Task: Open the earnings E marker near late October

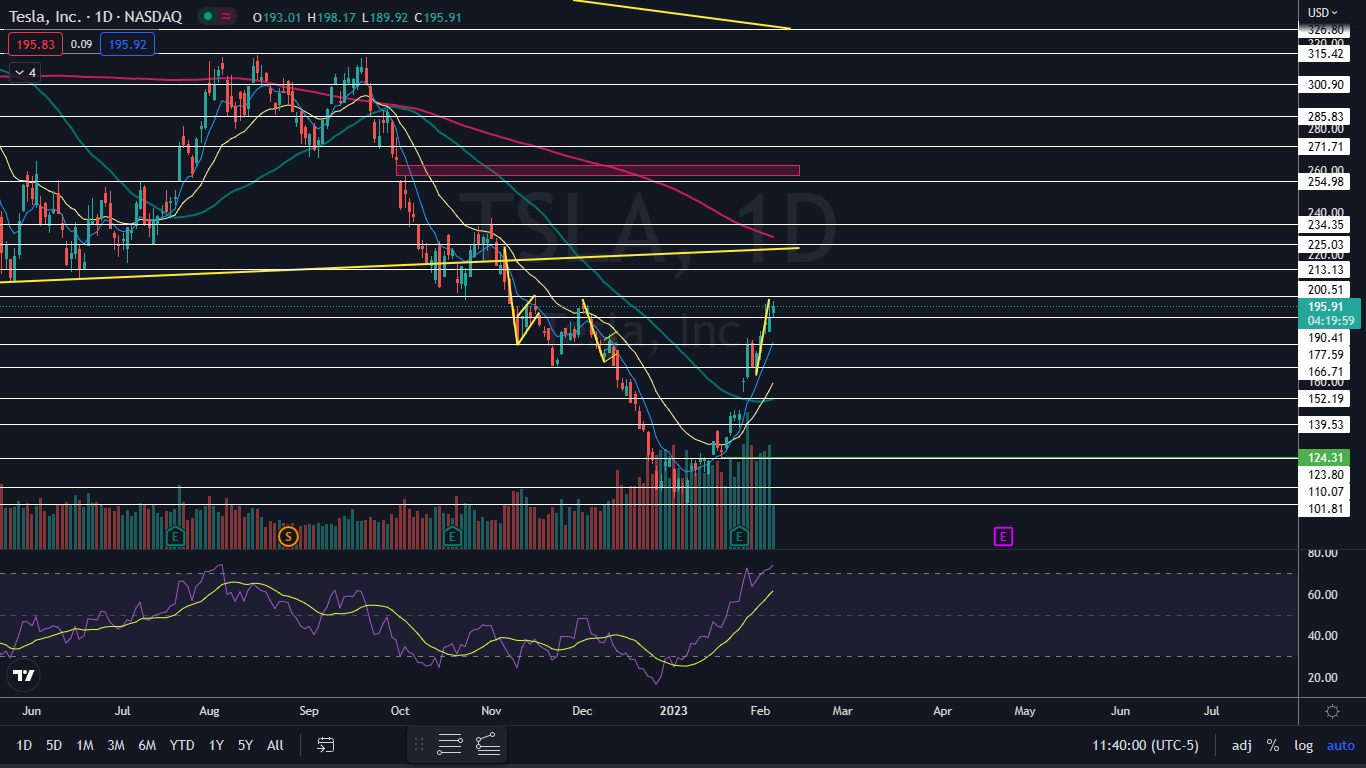Action: tap(452, 537)
